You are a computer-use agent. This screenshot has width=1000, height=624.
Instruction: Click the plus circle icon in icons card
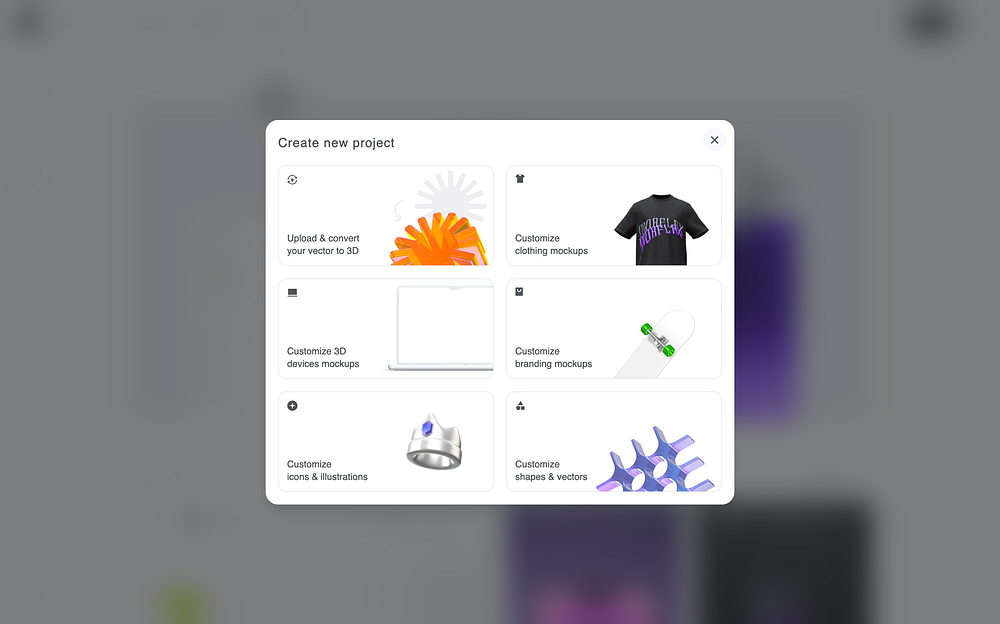(292, 406)
